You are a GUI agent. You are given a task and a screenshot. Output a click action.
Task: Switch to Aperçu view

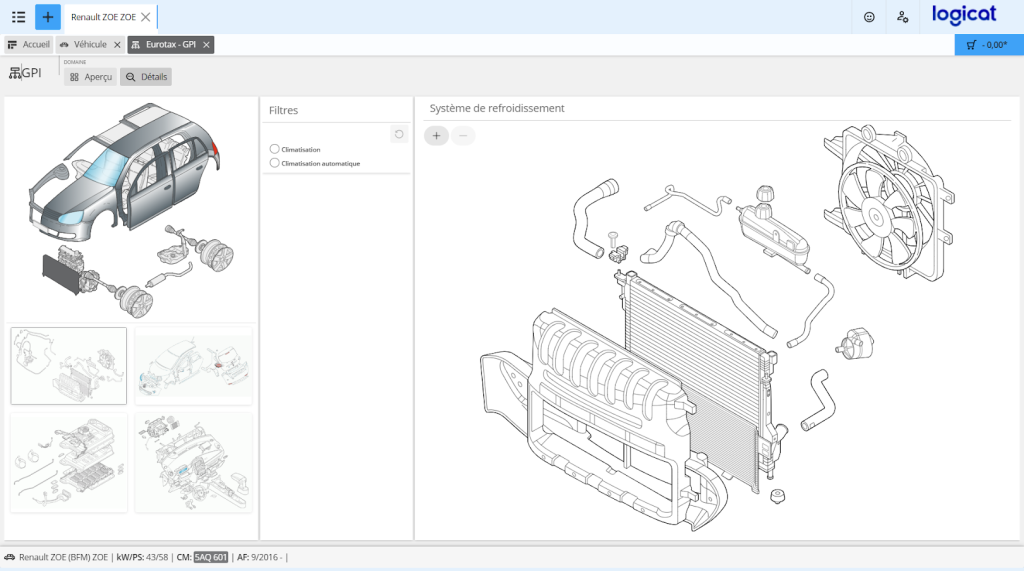tap(91, 77)
